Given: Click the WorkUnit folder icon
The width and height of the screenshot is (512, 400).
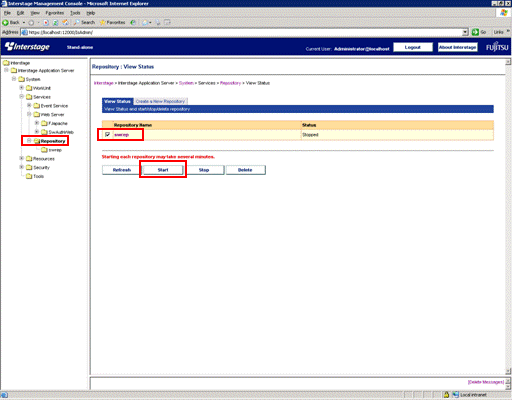Looking at the screenshot, I should coord(29,88).
